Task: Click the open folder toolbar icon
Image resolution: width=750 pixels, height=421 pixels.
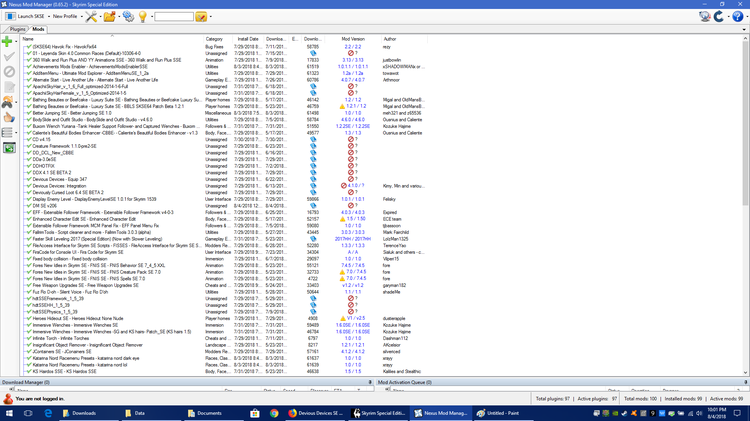Action: pos(110,17)
